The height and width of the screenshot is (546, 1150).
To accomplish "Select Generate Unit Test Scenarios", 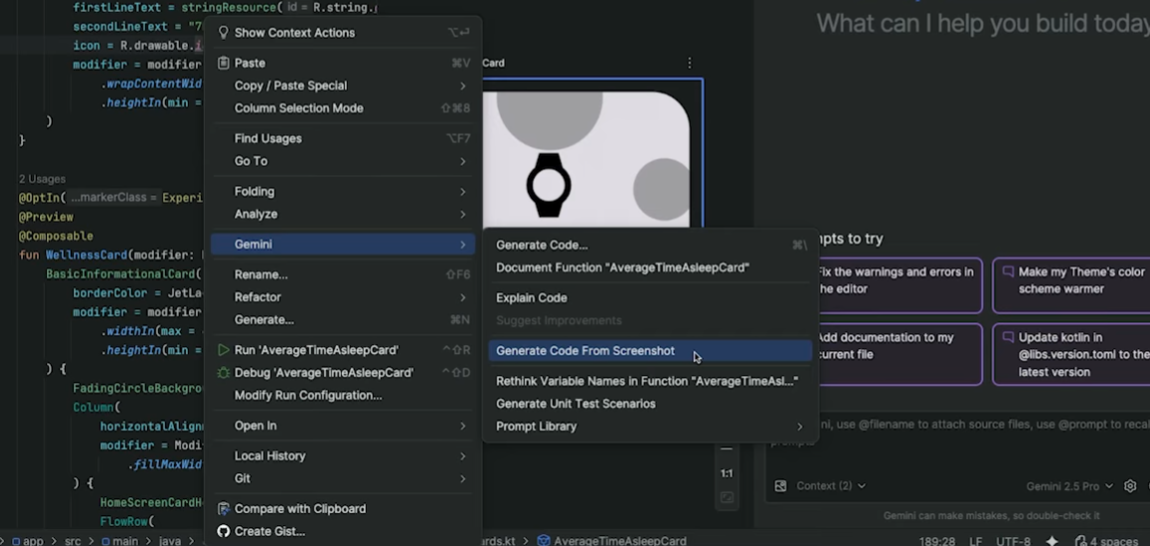I will pos(651,404).
